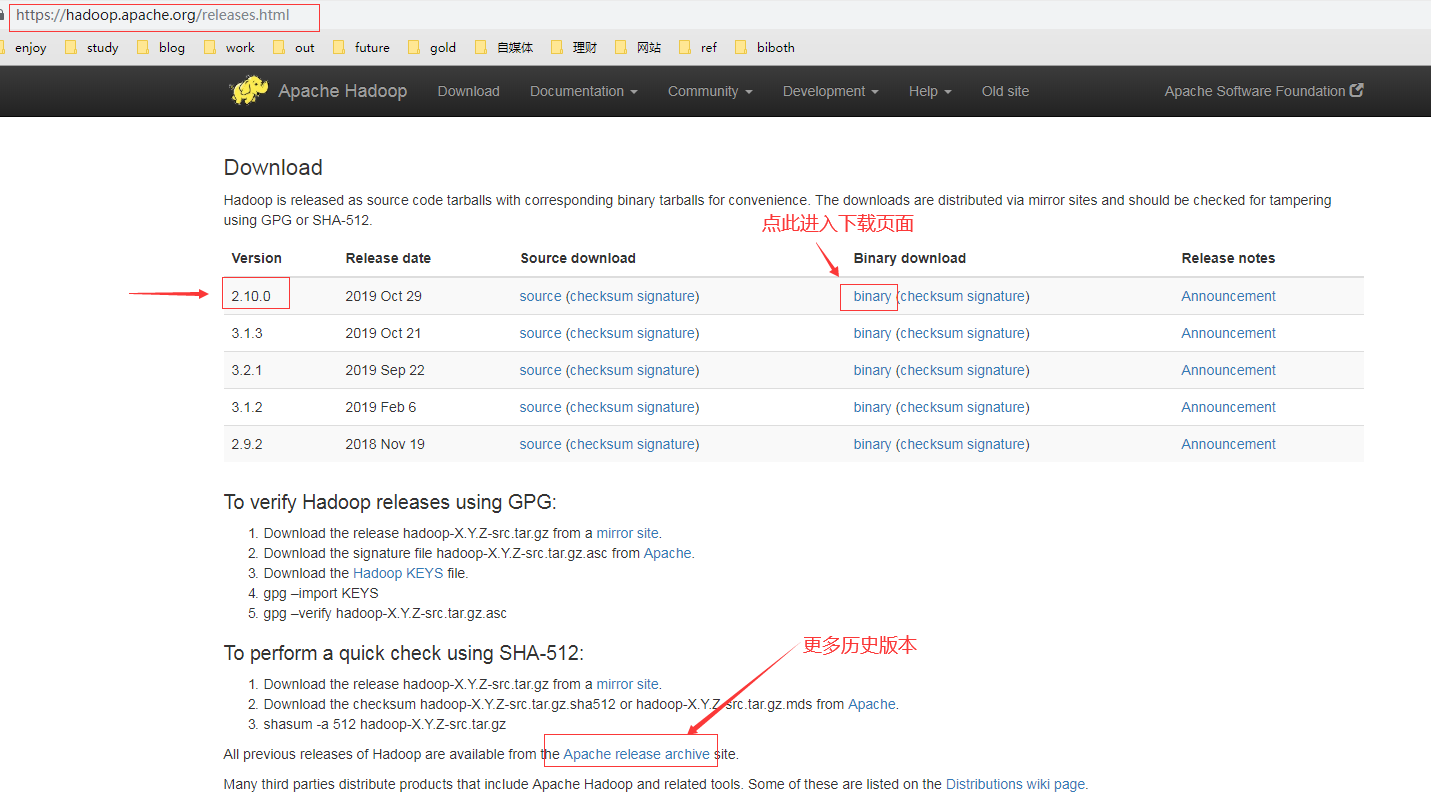Open the gold bookmark folder

(x=432, y=47)
